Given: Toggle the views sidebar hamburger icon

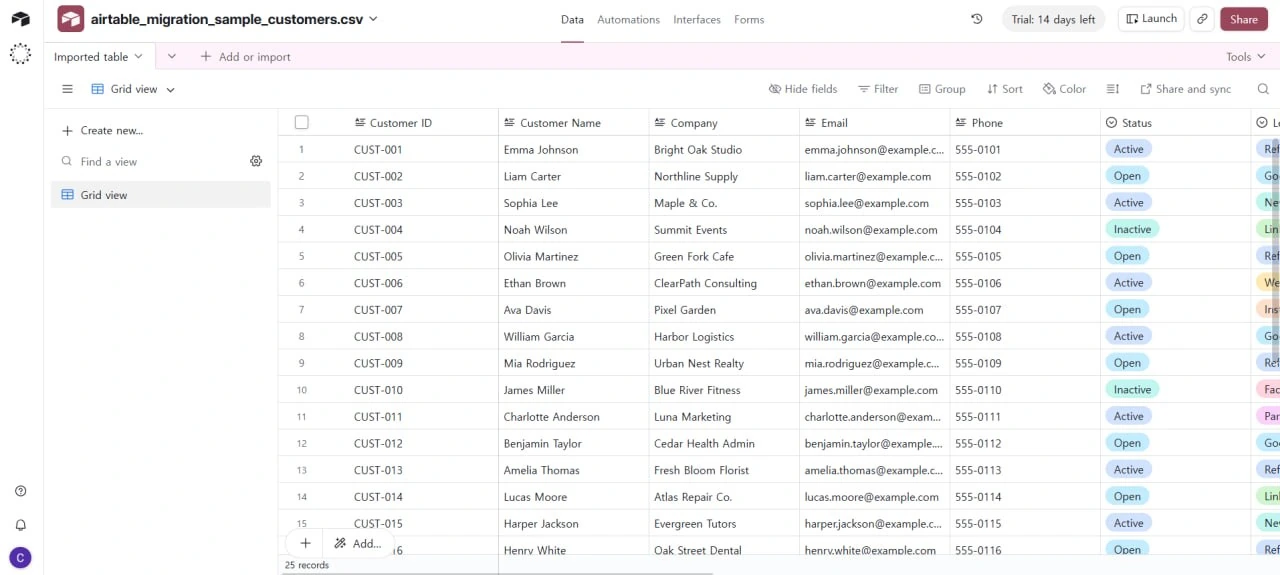Looking at the screenshot, I should click(67, 89).
